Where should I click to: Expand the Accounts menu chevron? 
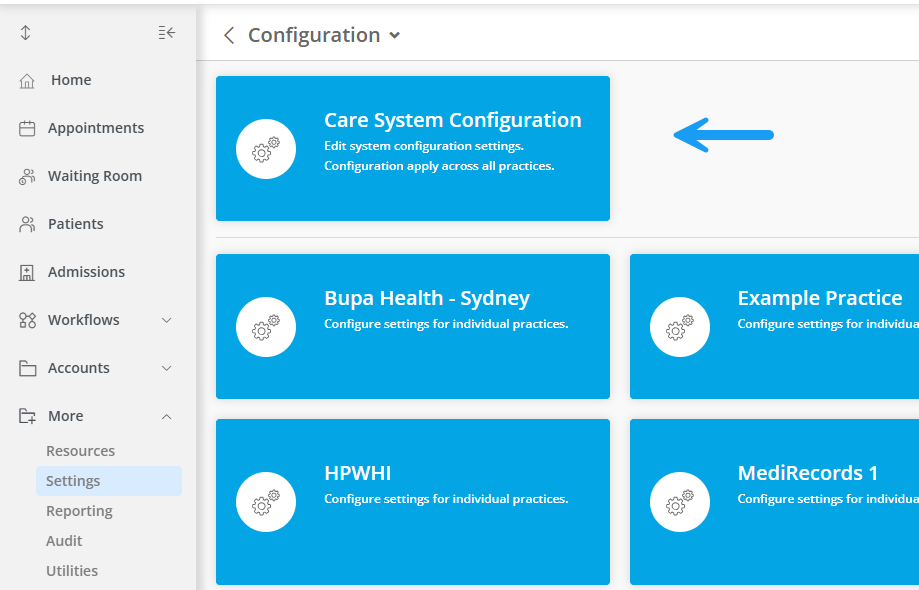pos(166,369)
